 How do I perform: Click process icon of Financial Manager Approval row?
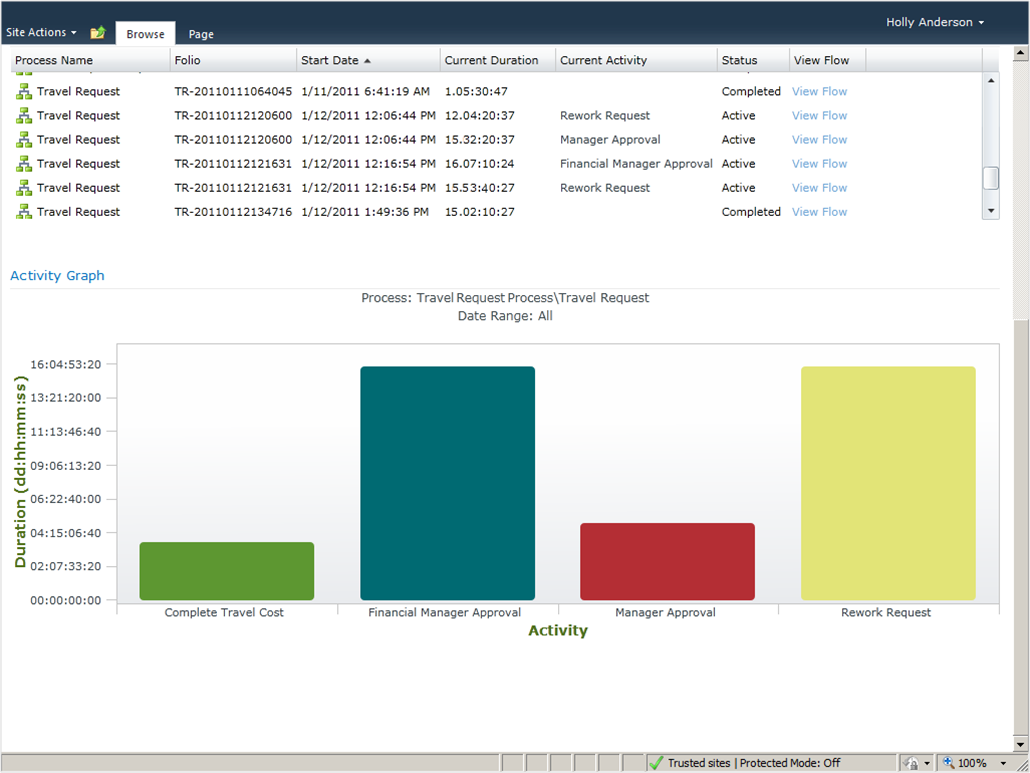click(24, 164)
